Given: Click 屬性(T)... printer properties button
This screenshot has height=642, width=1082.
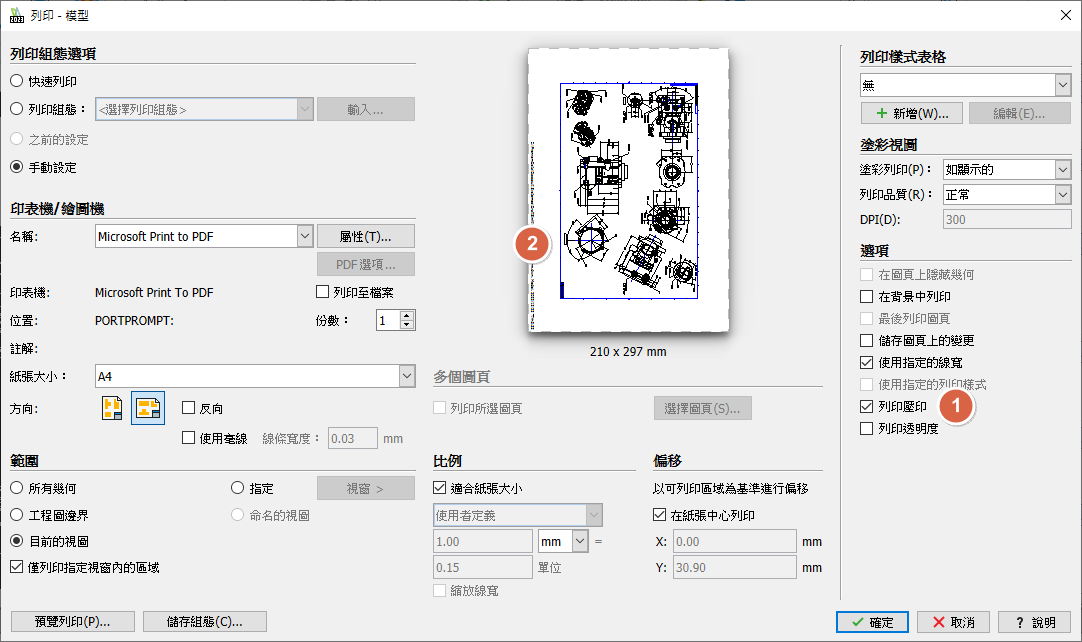Looking at the screenshot, I should [366, 236].
